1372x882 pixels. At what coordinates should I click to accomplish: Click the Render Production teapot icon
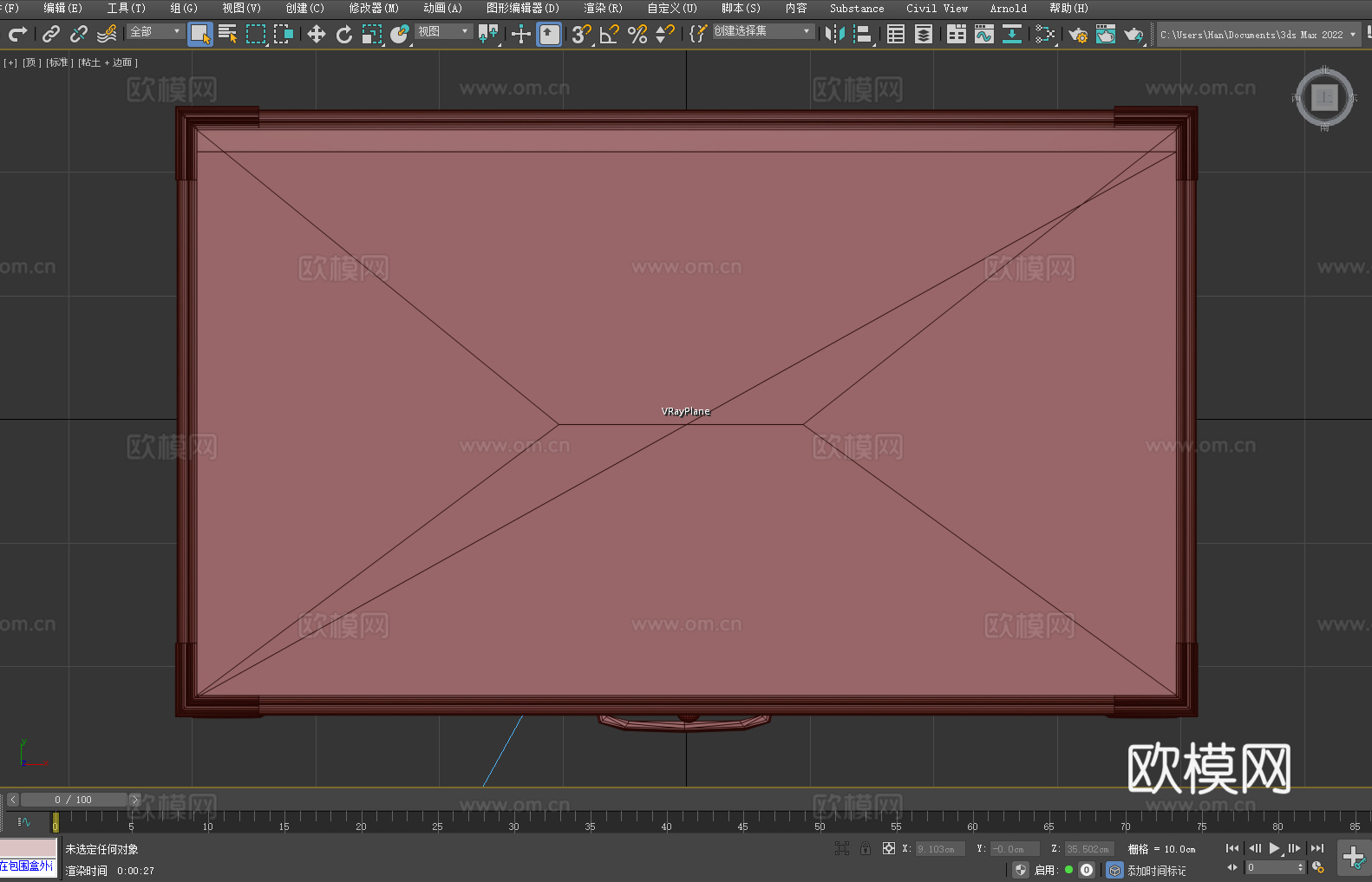coord(1134,34)
